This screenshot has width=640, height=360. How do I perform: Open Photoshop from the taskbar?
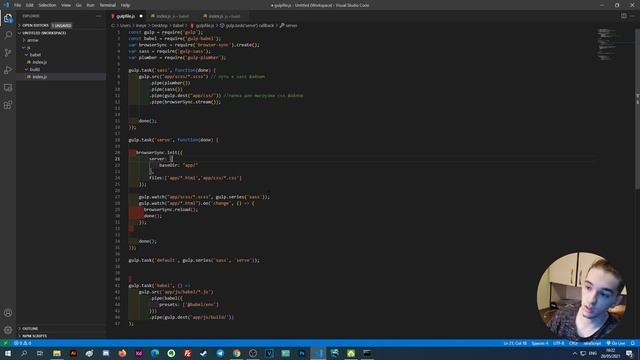(302, 353)
